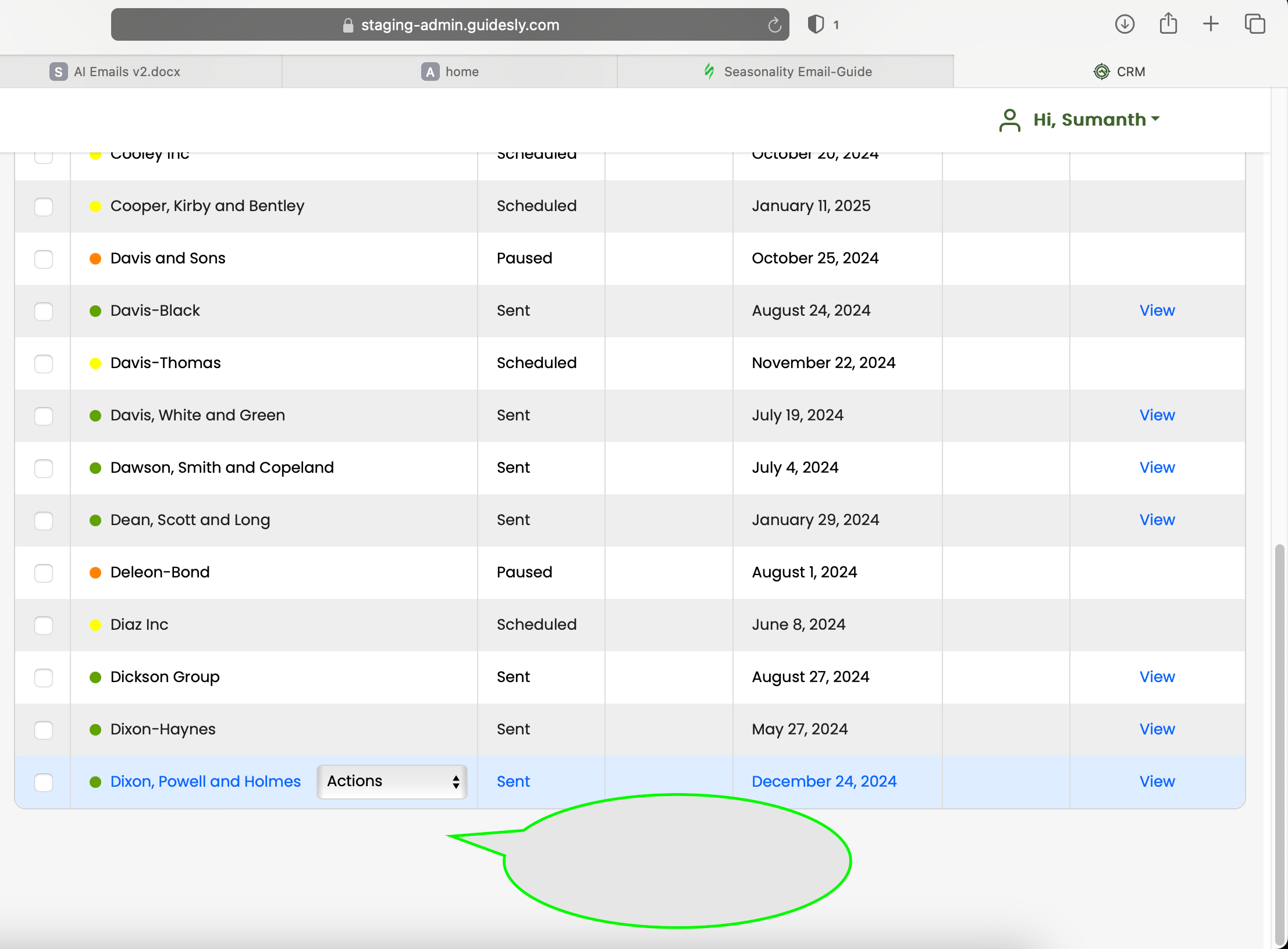Image resolution: width=1288 pixels, height=949 pixels.
Task: Show tab overview icon
Action: tap(1254, 24)
